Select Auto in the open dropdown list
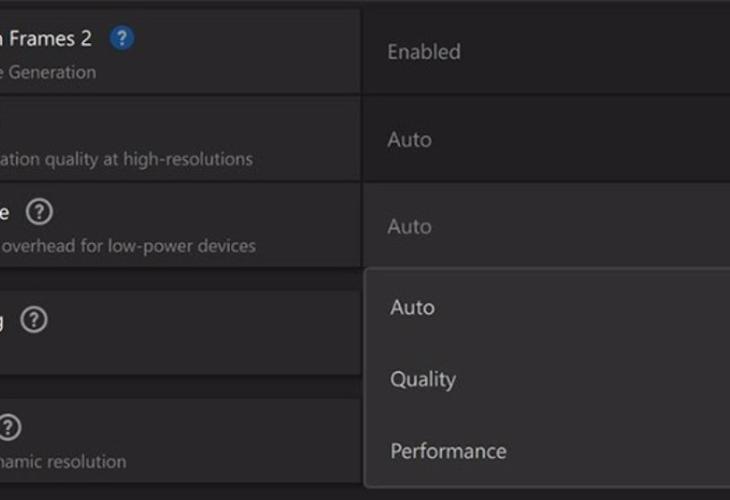The height and width of the screenshot is (500, 730). tap(413, 307)
